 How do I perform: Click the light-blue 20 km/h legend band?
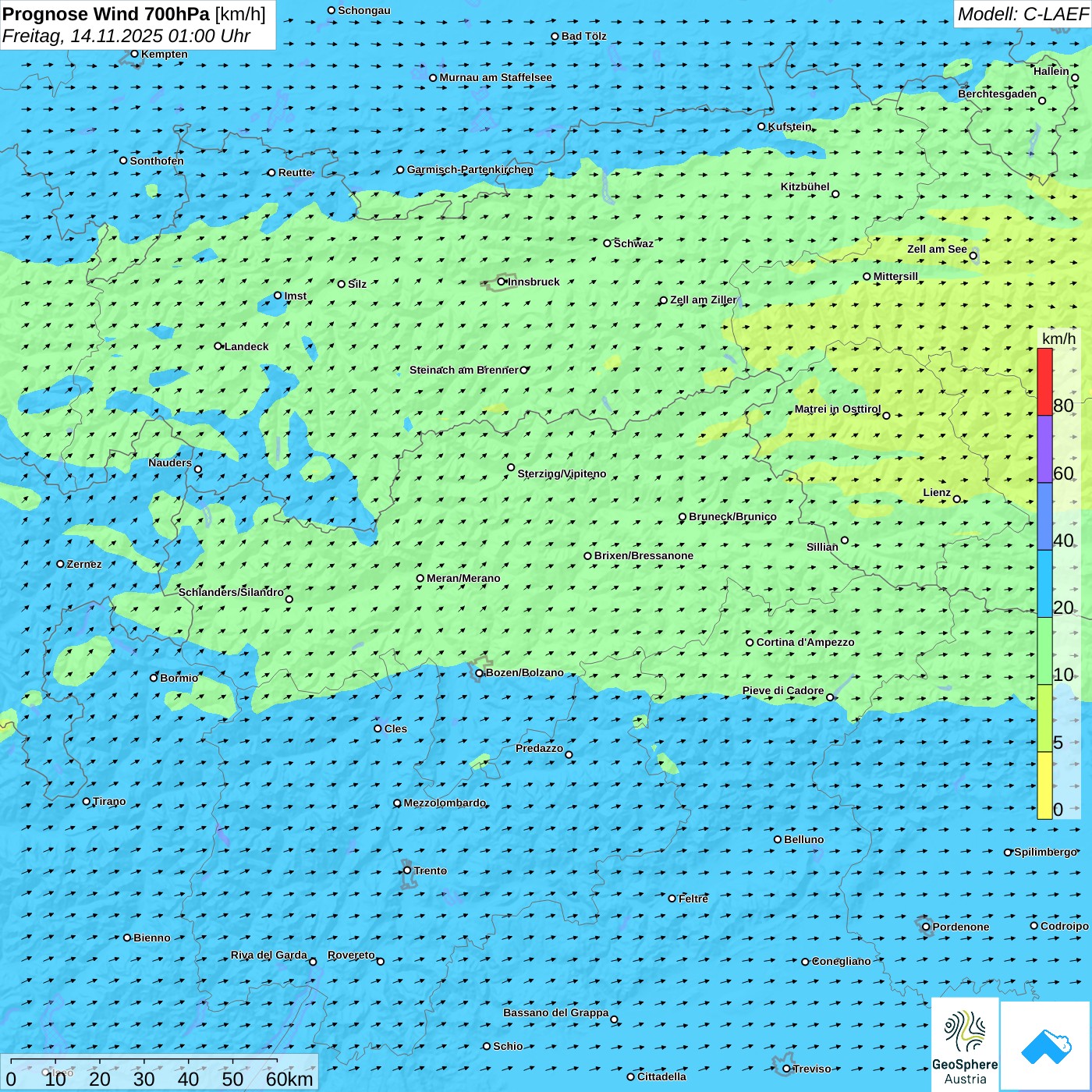click(1044, 583)
